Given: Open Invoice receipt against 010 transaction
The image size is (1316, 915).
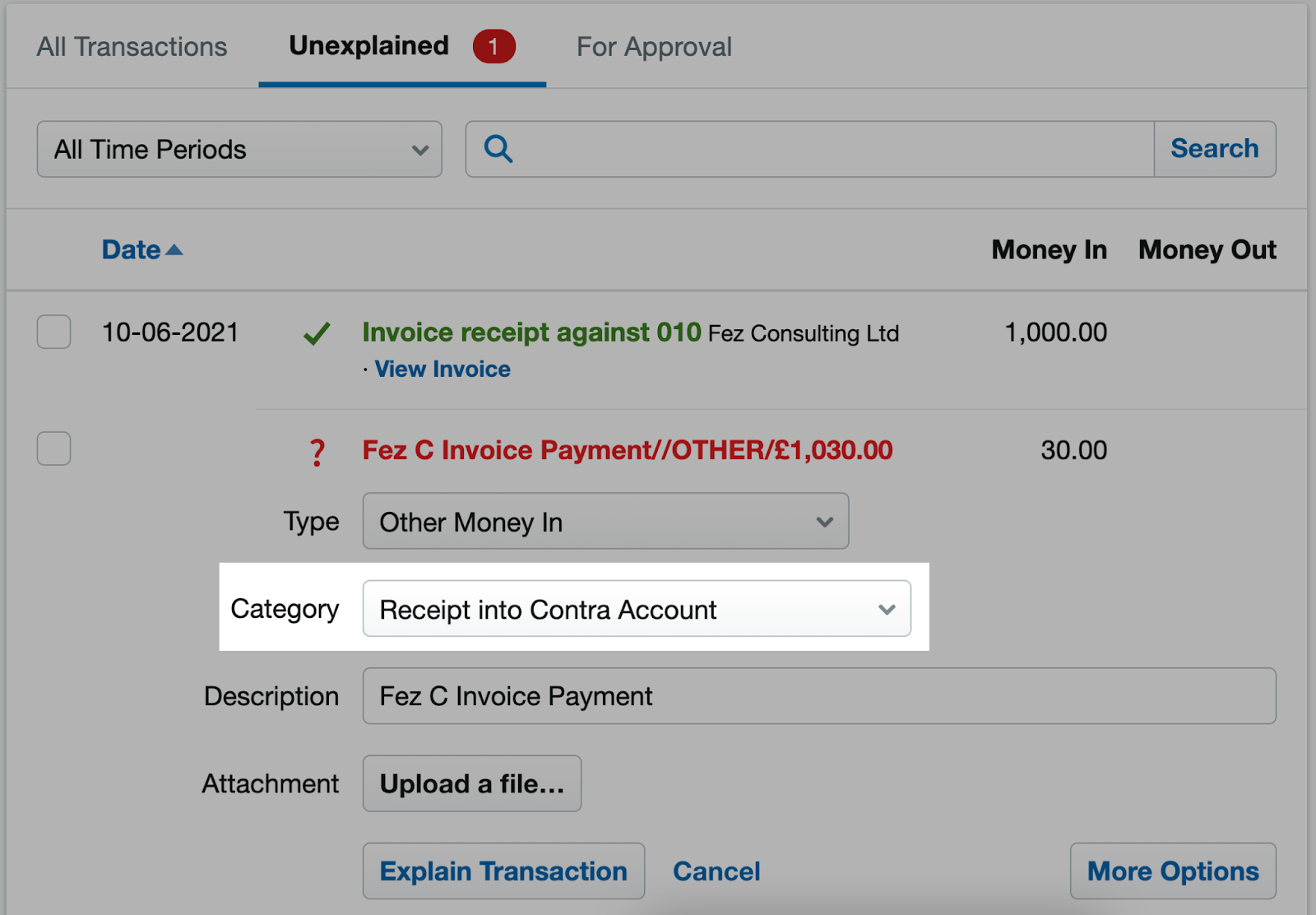Looking at the screenshot, I should click(531, 332).
